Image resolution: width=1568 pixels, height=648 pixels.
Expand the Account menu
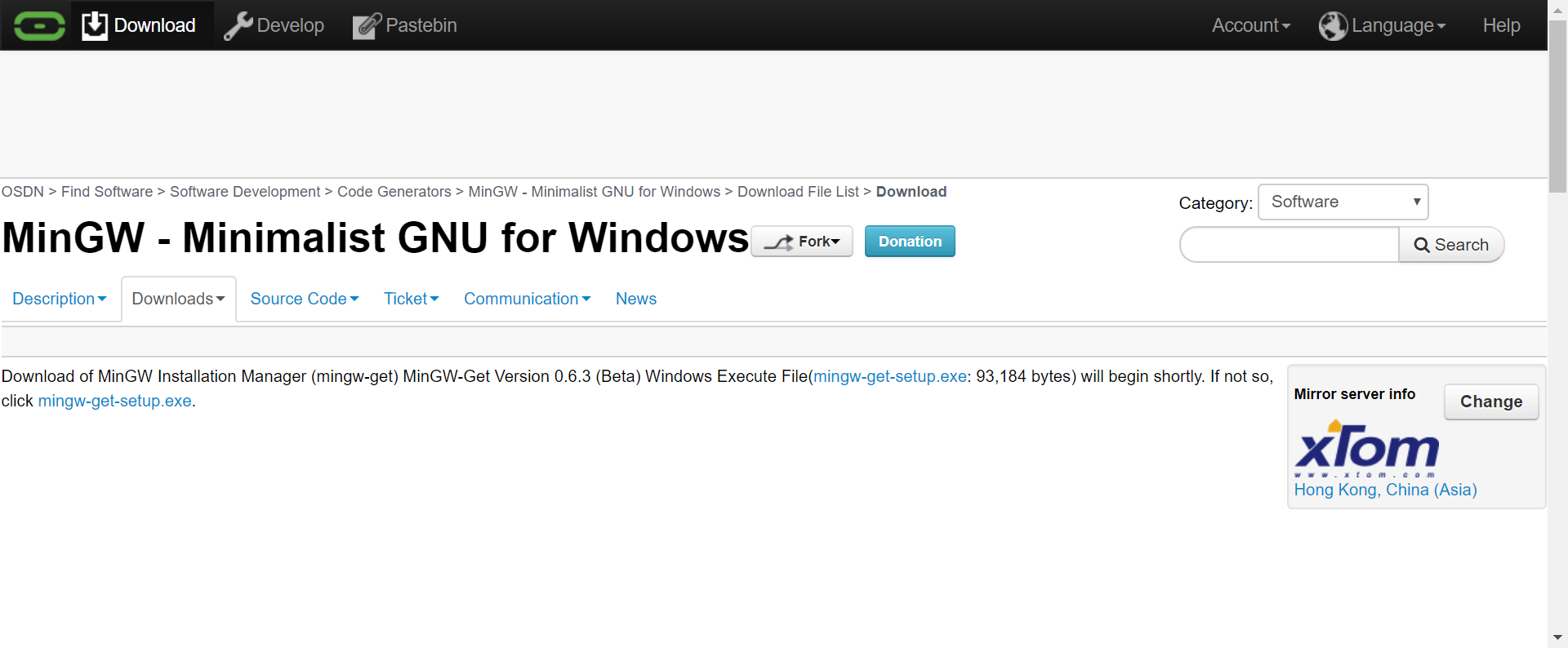point(1250,25)
